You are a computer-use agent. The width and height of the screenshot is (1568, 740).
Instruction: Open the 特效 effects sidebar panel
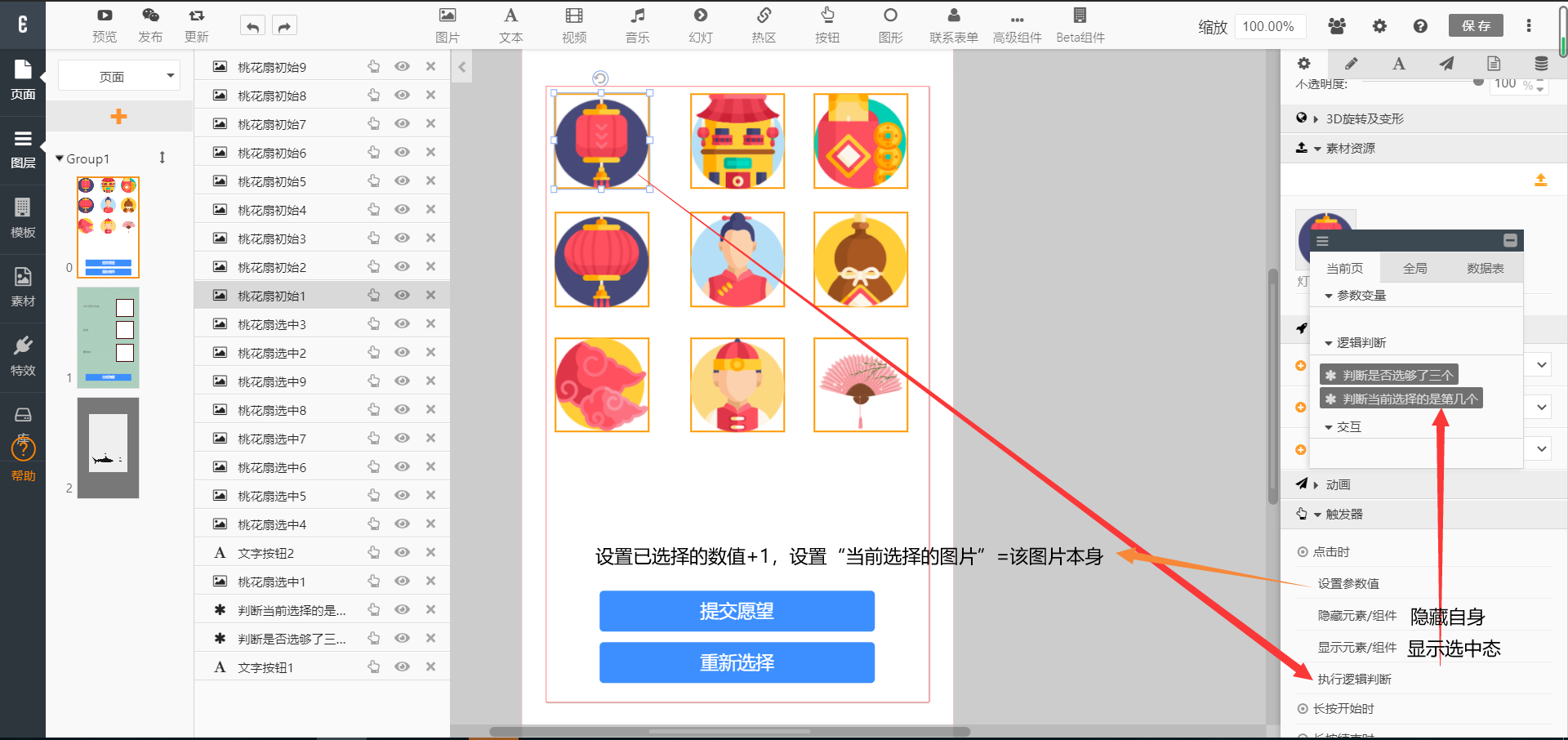23,356
